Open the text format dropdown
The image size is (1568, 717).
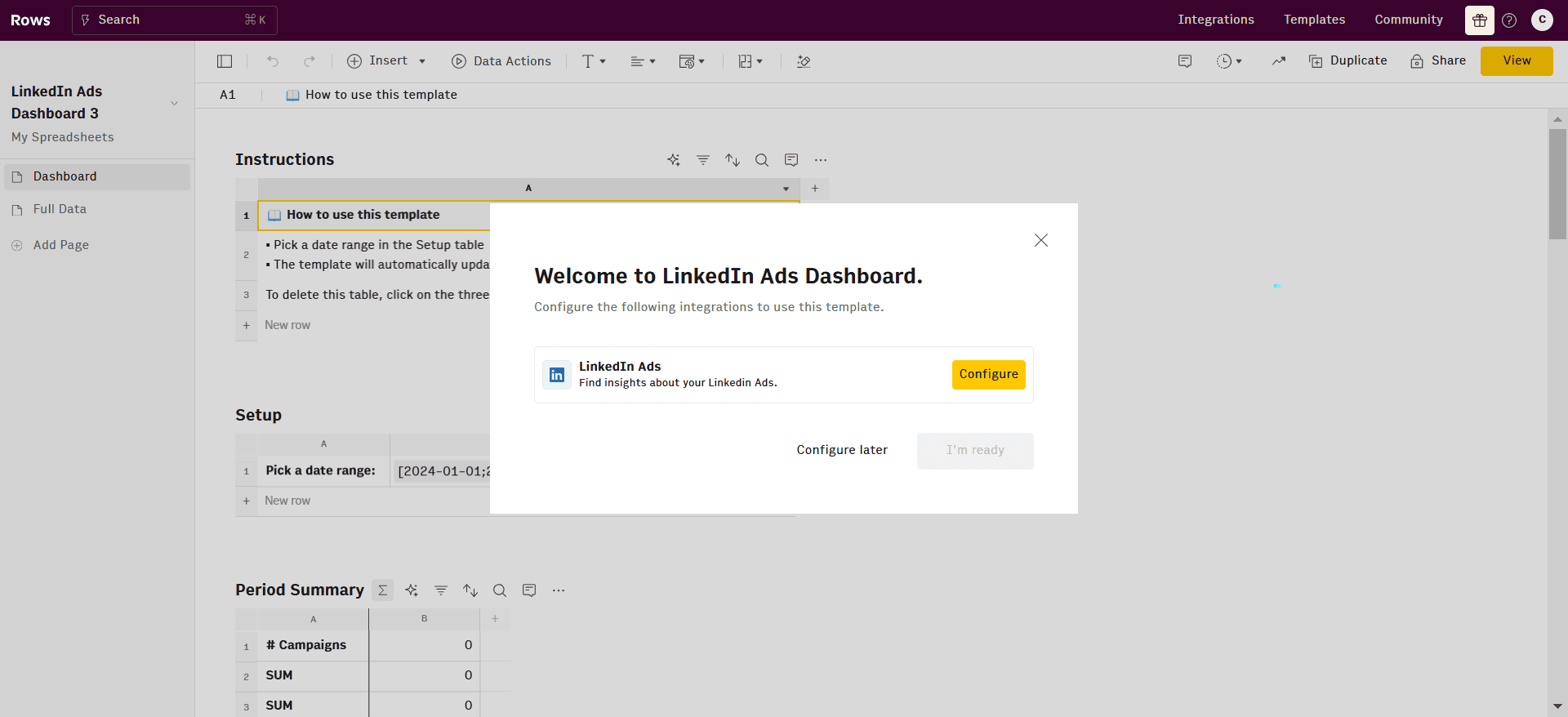point(594,61)
